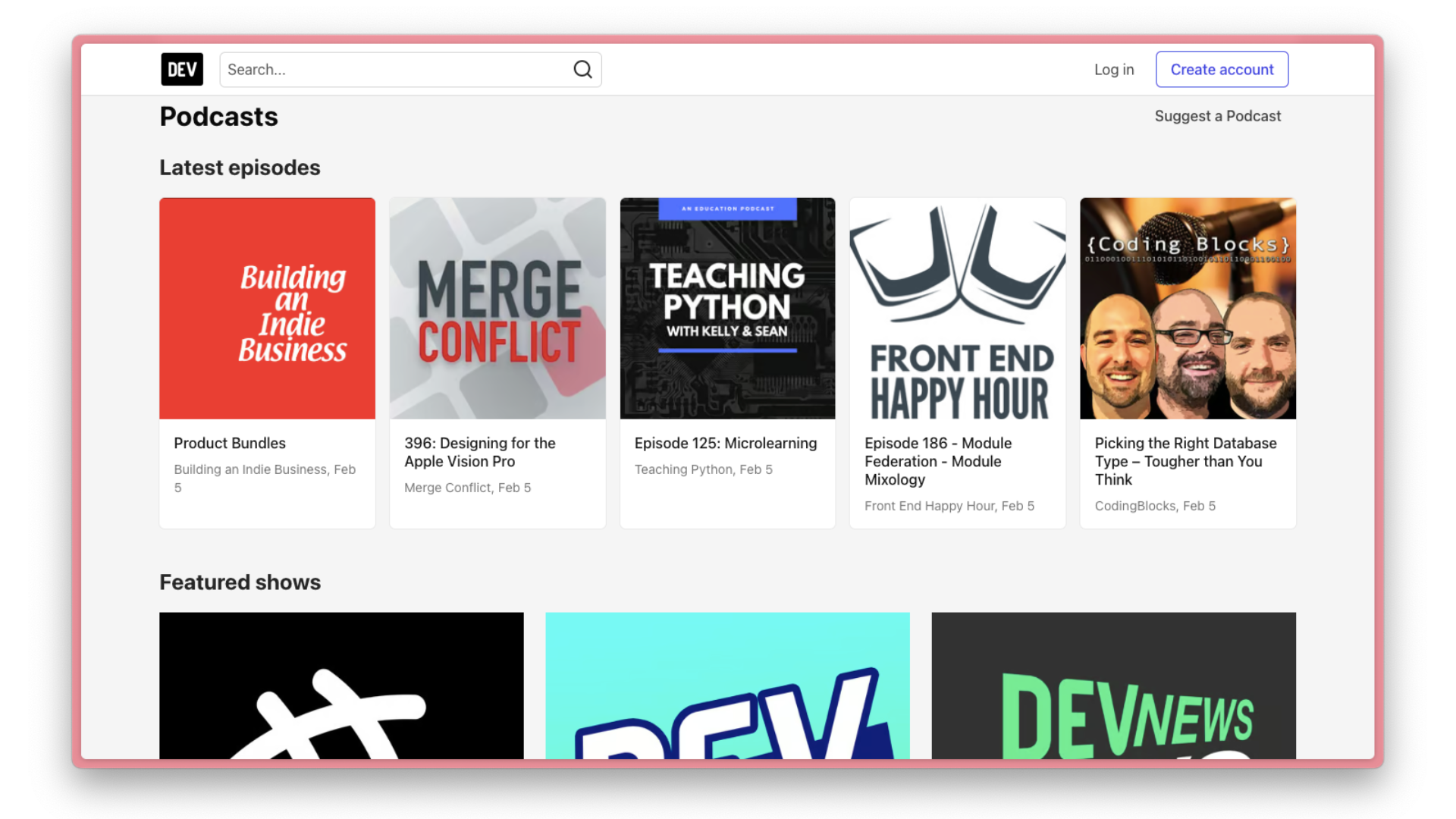The image size is (1456, 819).
Task: Open the Merge Conflict cover image
Action: pyautogui.click(x=497, y=308)
